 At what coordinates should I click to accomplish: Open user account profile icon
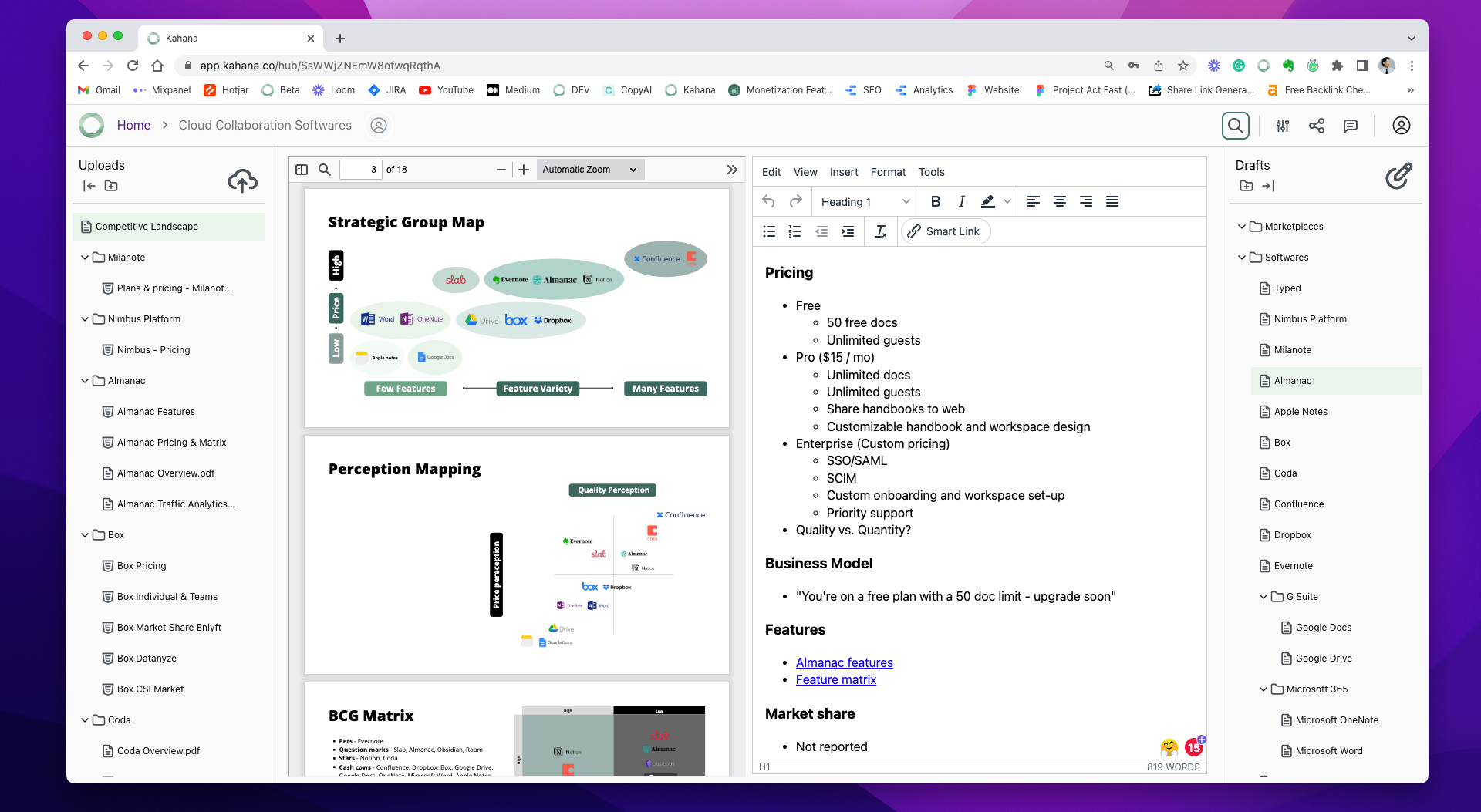[1402, 126]
